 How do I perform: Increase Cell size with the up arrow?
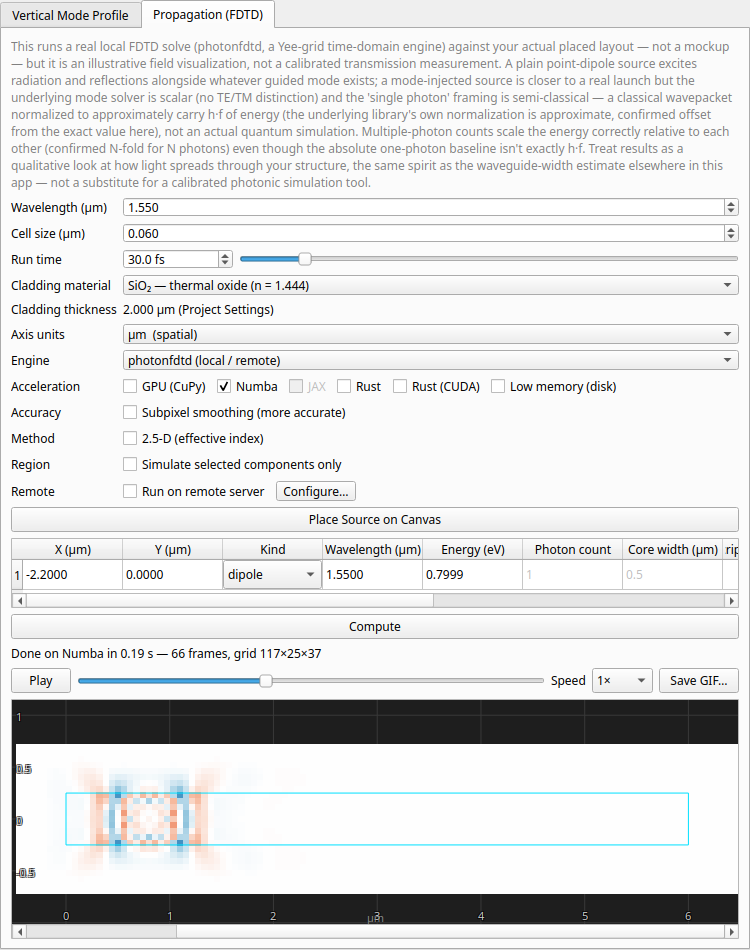731,230
